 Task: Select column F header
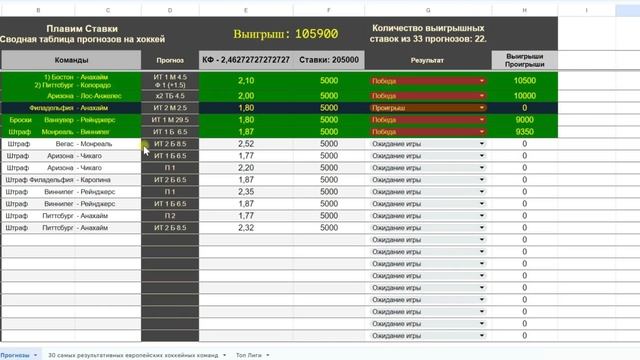[329, 10]
